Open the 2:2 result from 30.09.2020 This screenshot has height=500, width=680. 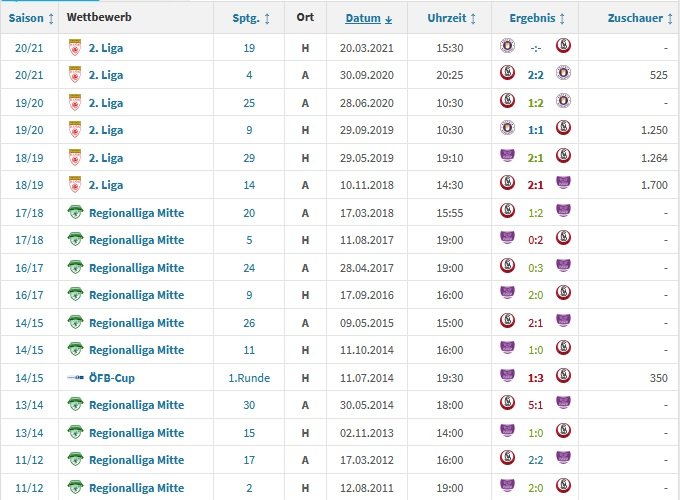click(536, 75)
